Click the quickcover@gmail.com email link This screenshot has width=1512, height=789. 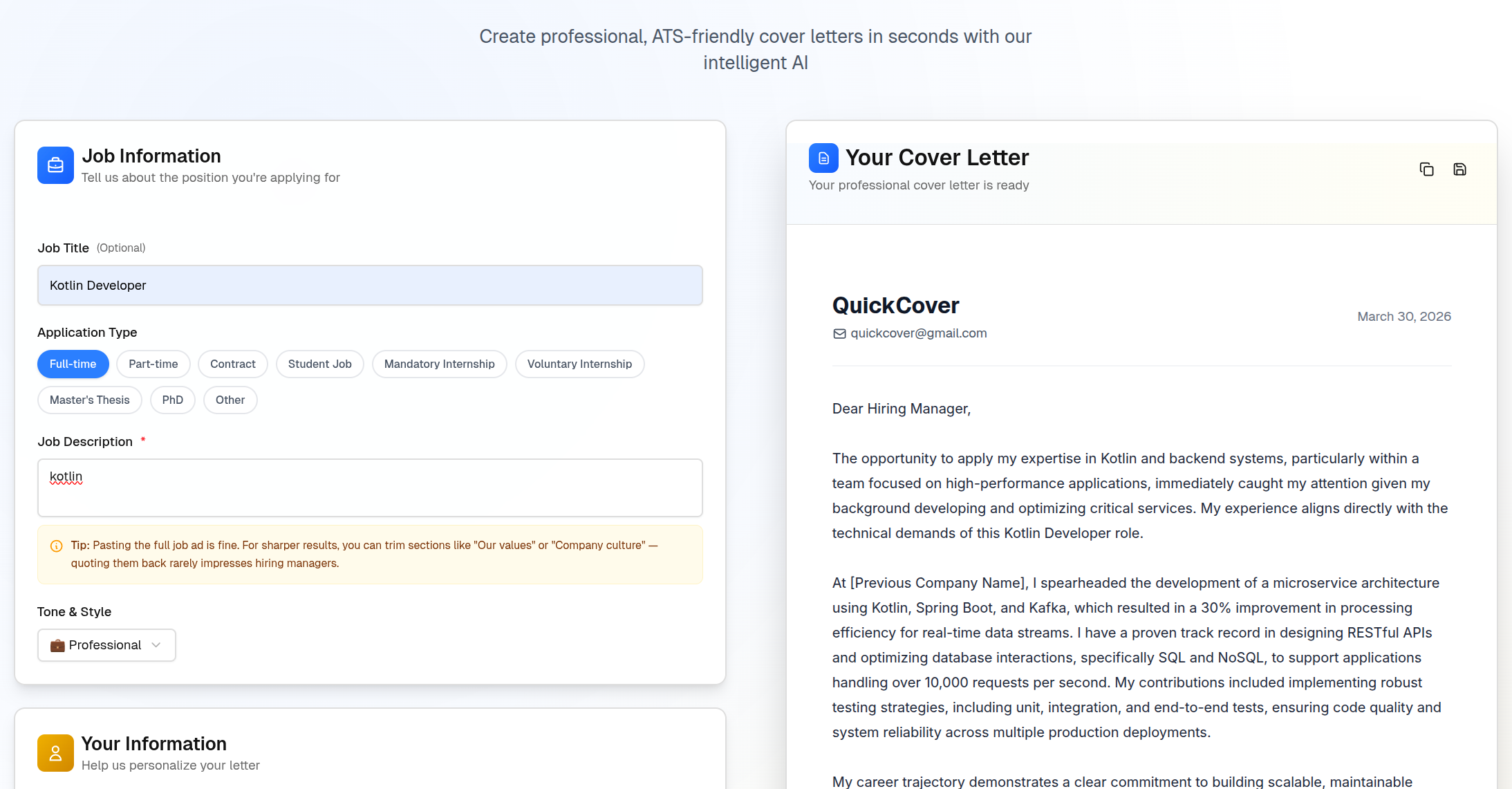[918, 333]
